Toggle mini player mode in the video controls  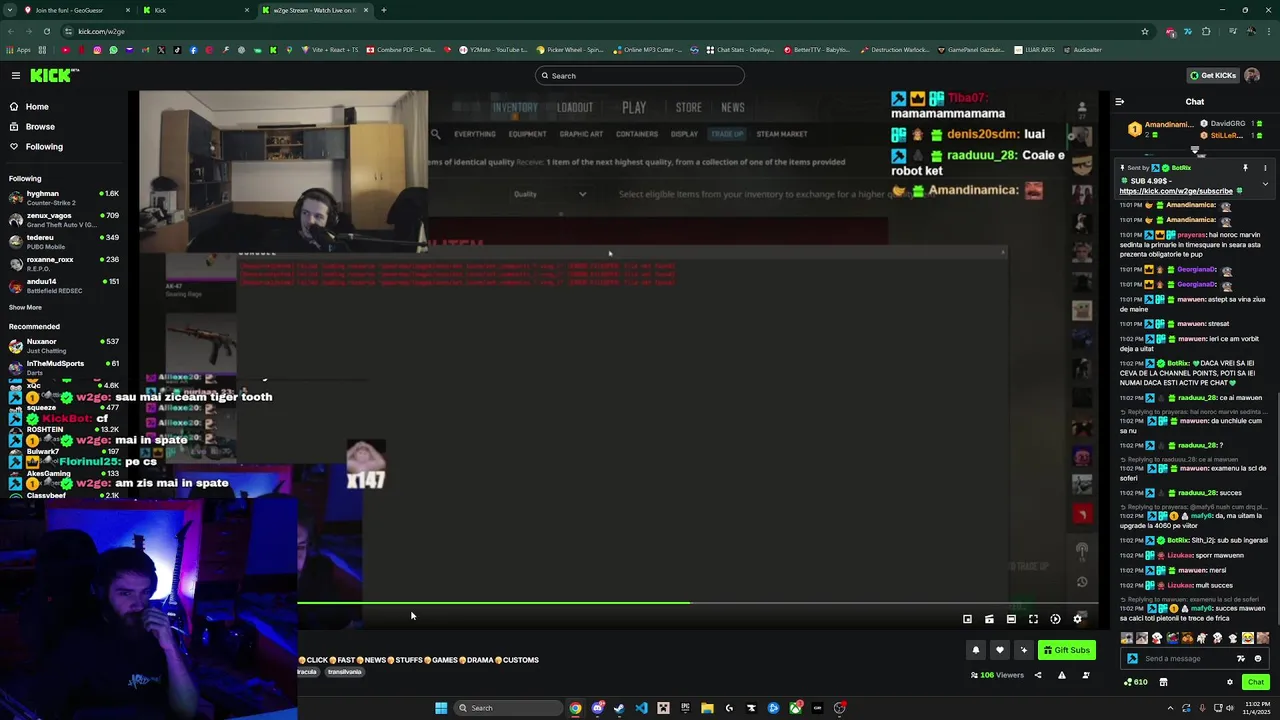967,619
